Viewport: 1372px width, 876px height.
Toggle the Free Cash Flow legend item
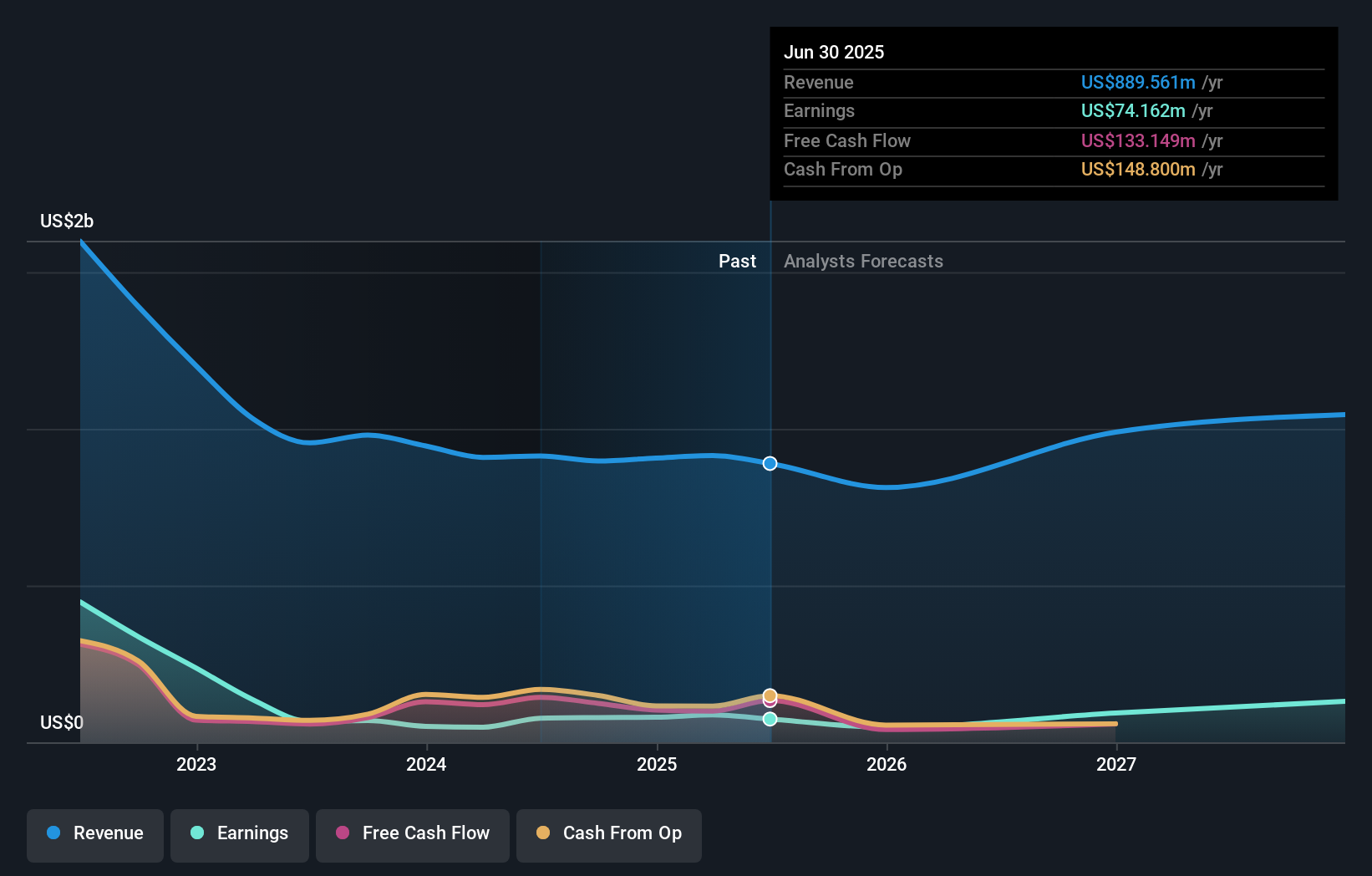point(412,834)
